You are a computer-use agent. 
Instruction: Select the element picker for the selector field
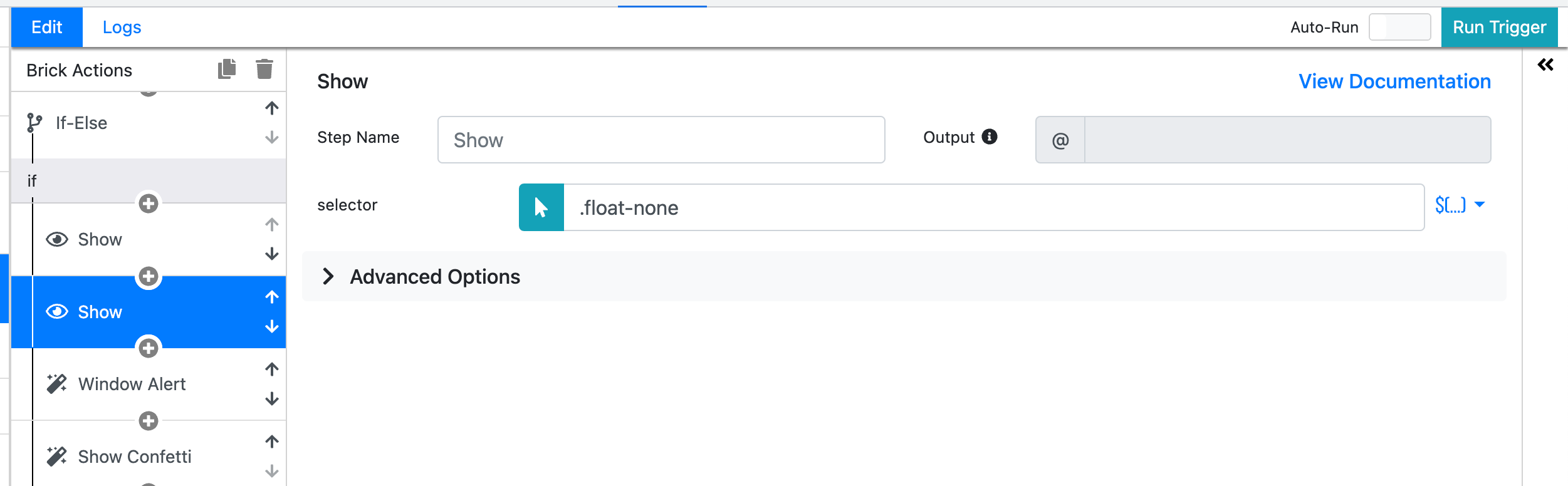tap(541, 207)
